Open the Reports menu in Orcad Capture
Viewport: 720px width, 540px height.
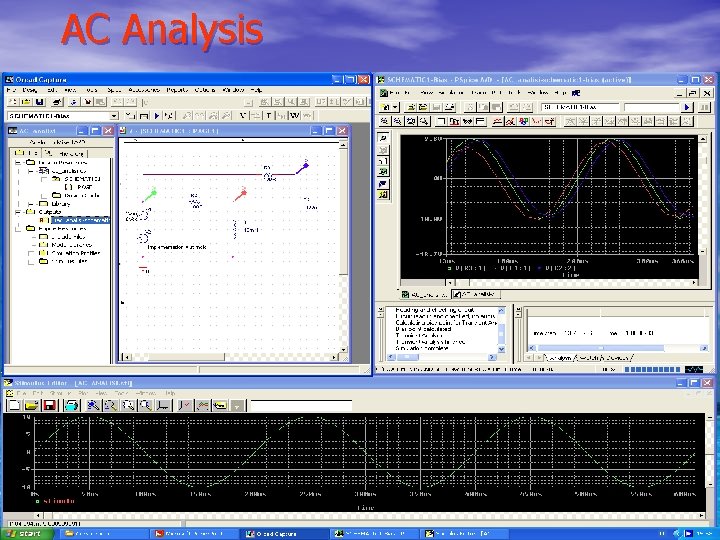177,90
